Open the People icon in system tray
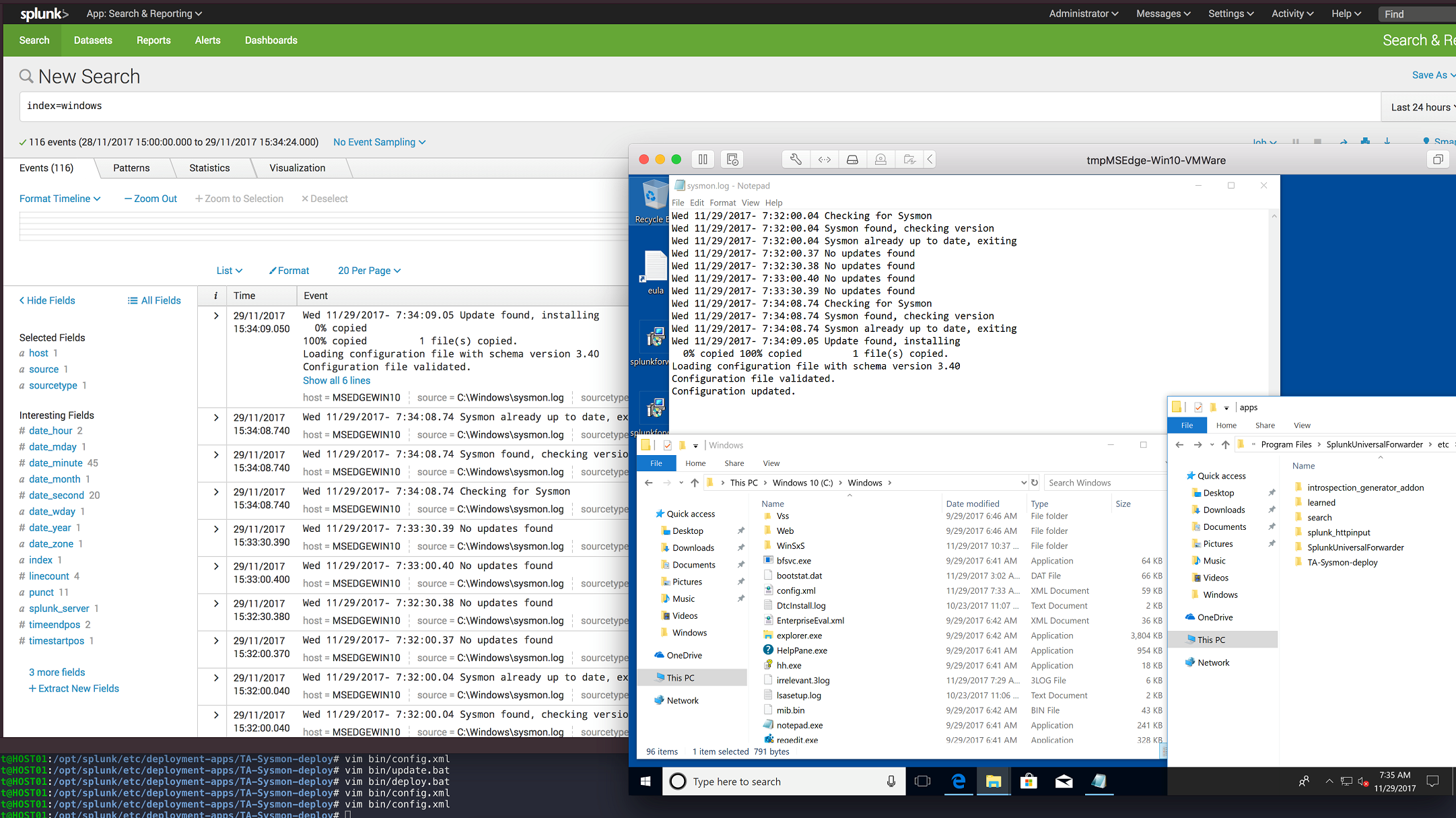Viewport: 1456px width, 818px height. point(1304,781)
